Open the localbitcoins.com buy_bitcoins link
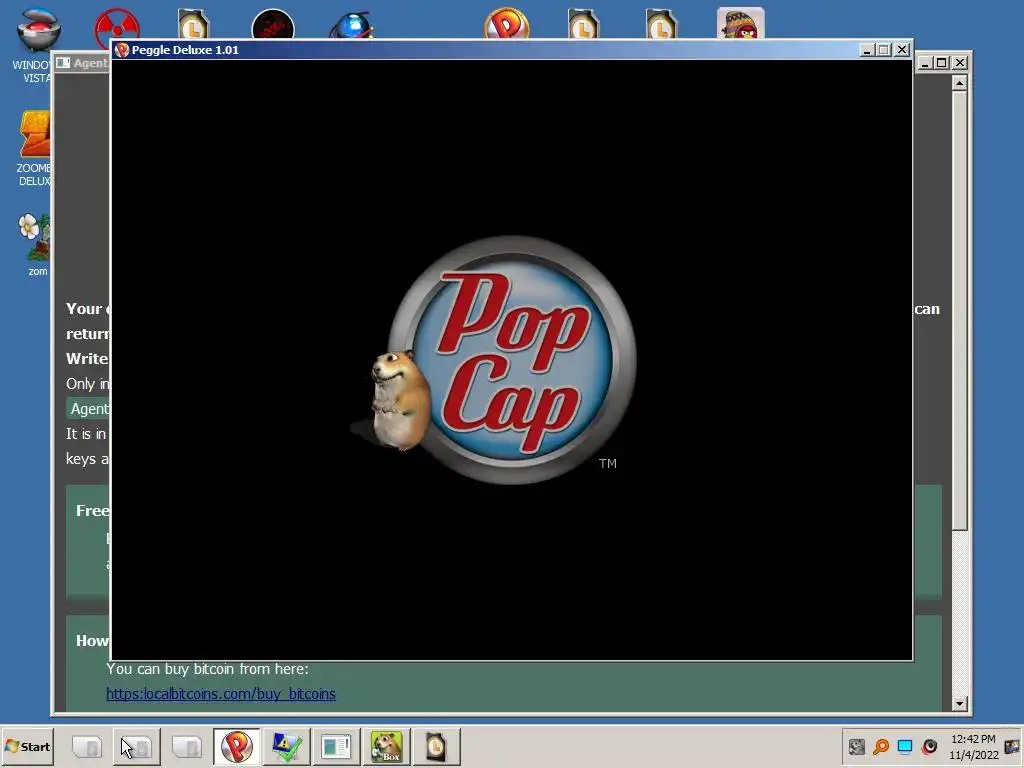The image size is (1024, 768). tap(221, 694)
